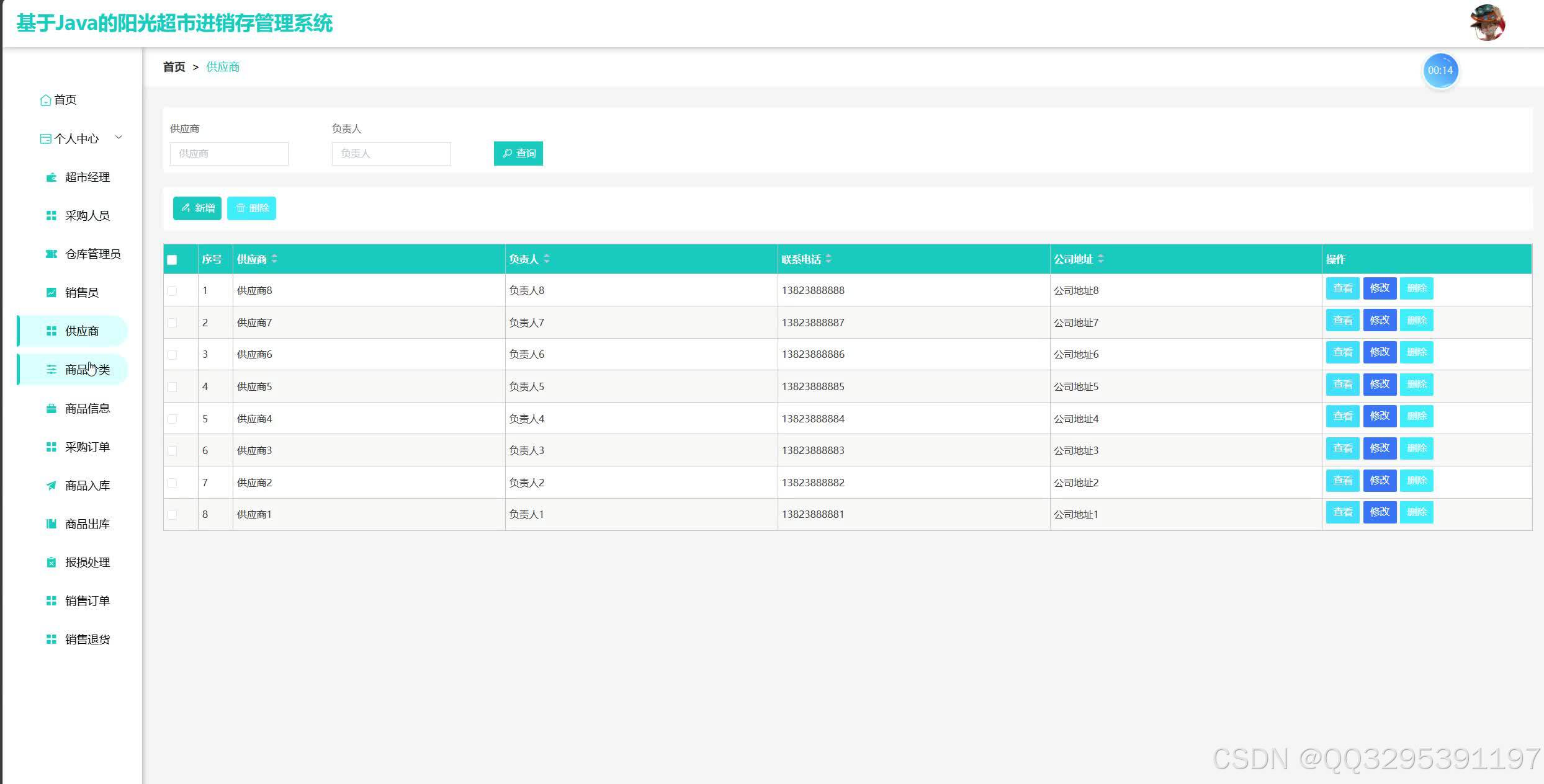The width and height of the screenshot is (1544, 784).
Task: Focus the 供应商 search input field
Action: click(229, 154)
